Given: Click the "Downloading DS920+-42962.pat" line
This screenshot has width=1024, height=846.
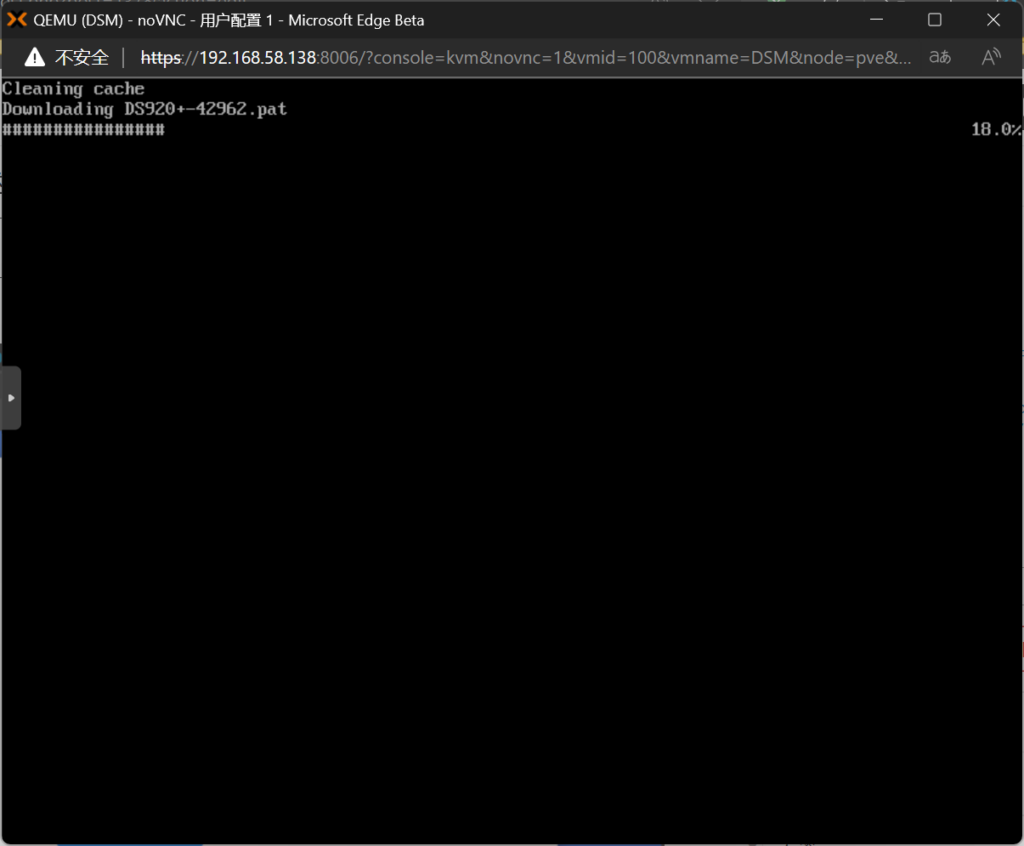Looking at the screenshot, I should click(x=144, y=109).
